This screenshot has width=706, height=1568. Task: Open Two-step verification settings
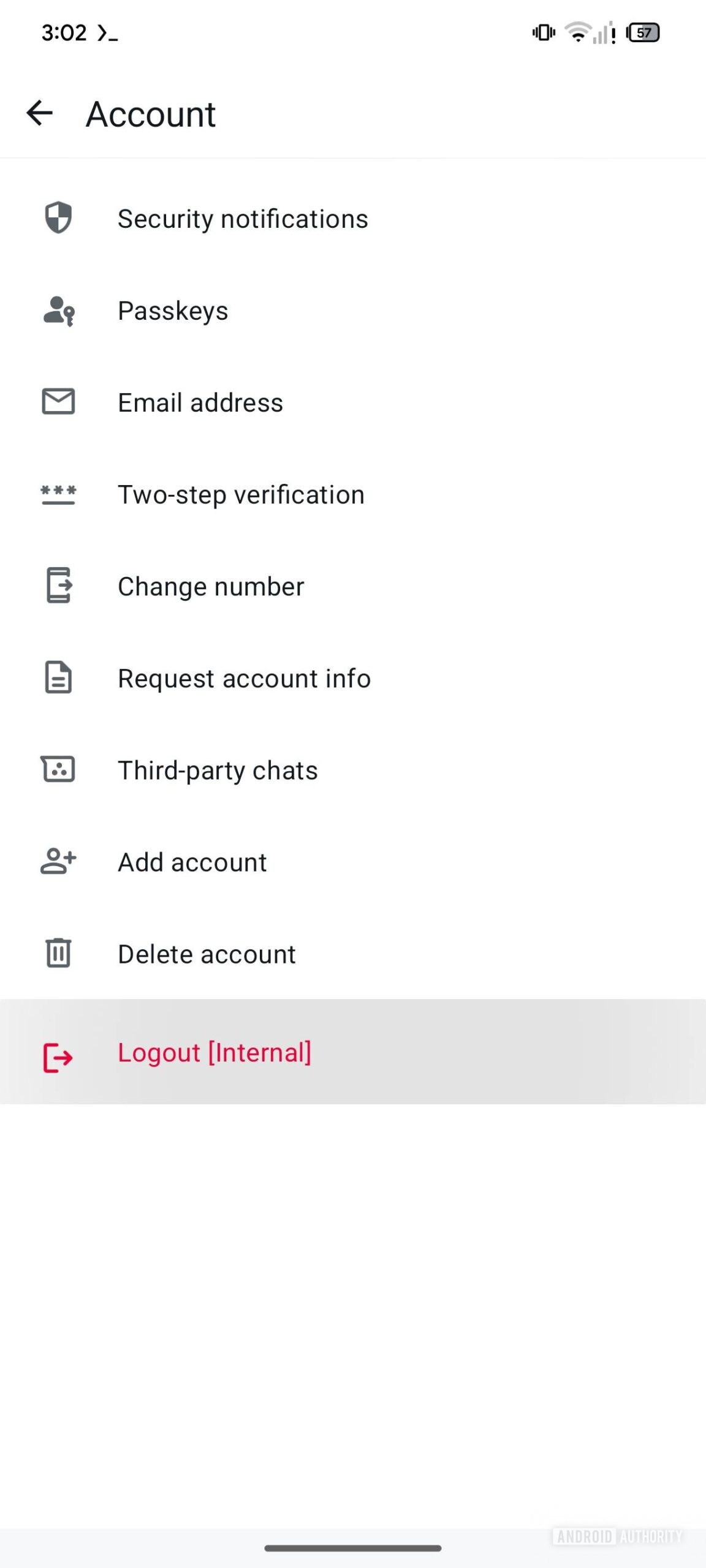click(x=241, y=494)
